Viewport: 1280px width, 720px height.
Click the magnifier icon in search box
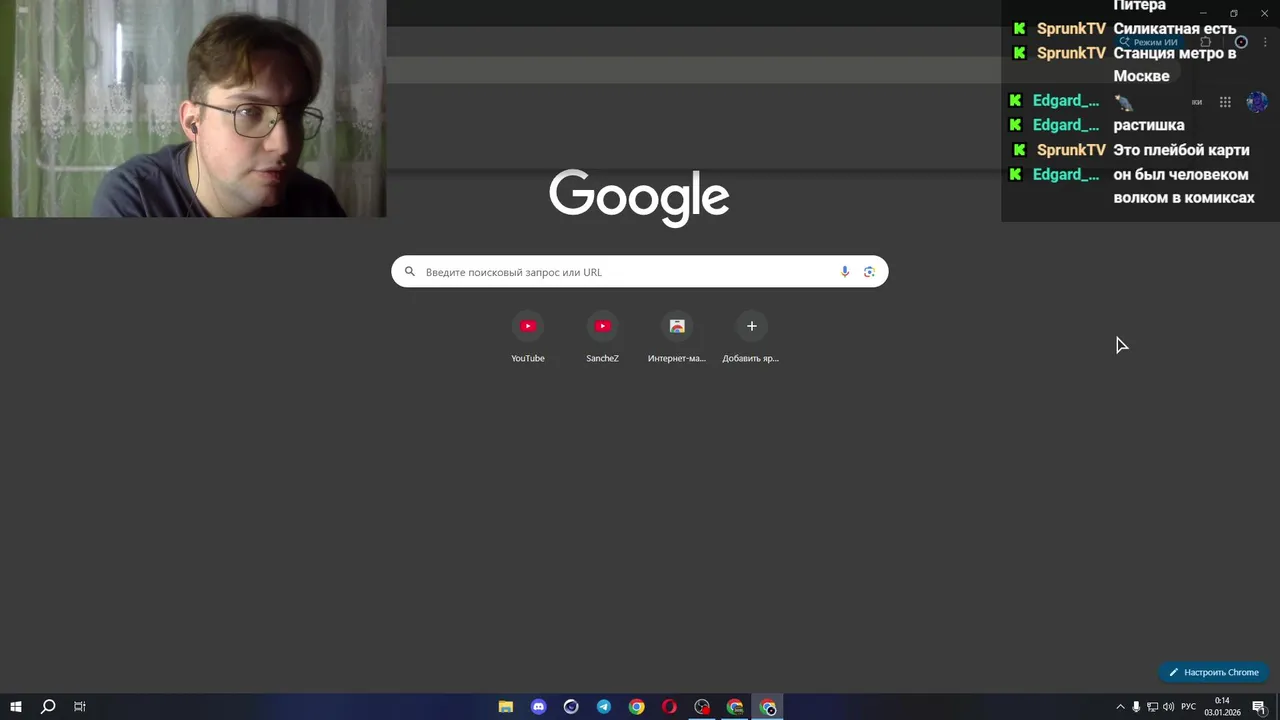point(409,272)
